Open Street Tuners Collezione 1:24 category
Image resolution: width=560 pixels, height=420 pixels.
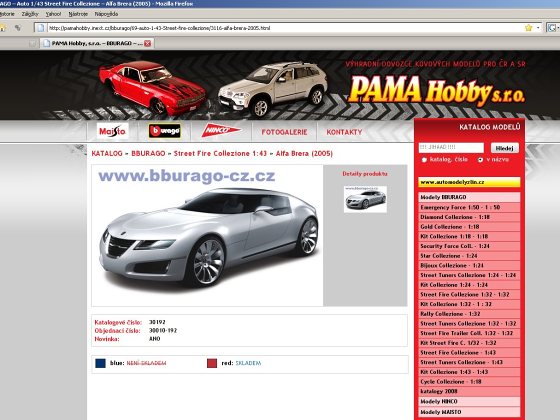pyautogui.click(x=469, y=275)
